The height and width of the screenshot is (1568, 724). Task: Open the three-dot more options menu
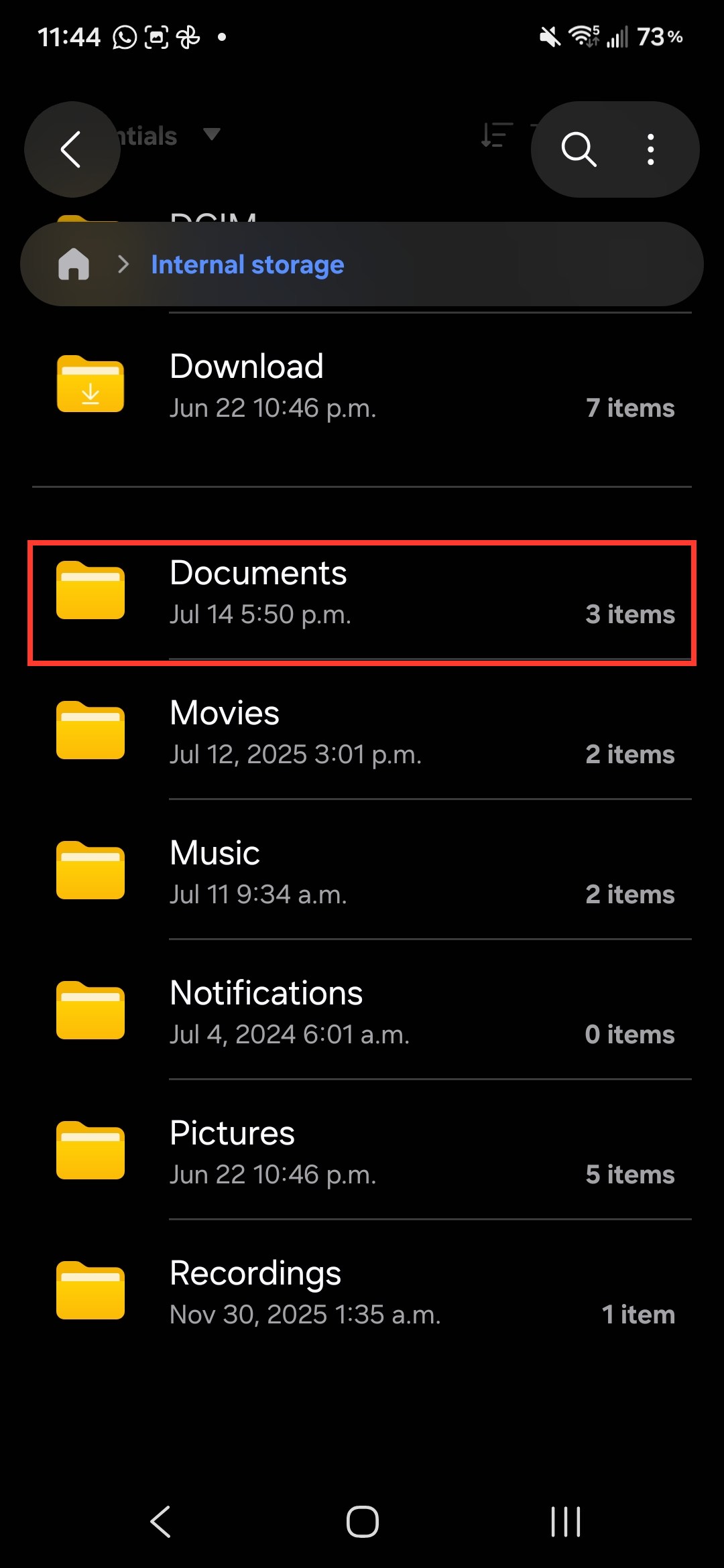[x=650, y=149]
